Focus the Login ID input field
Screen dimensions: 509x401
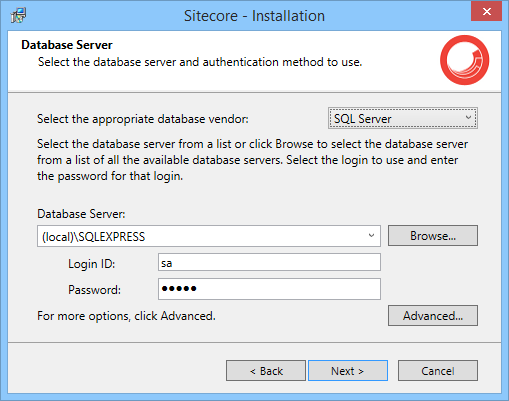click(269, 262)
